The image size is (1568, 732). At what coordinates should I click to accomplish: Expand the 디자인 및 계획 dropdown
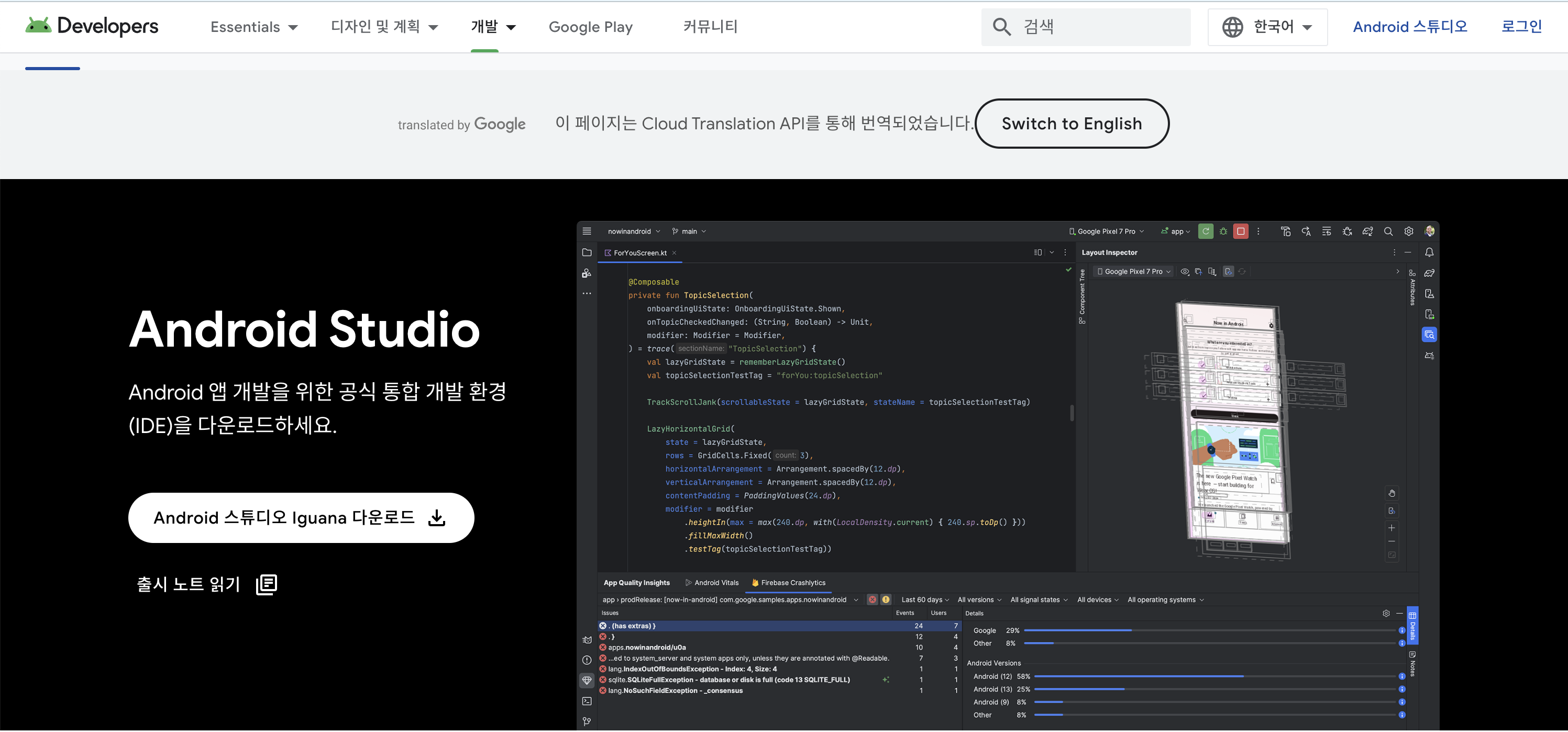[x=383, y=27]
